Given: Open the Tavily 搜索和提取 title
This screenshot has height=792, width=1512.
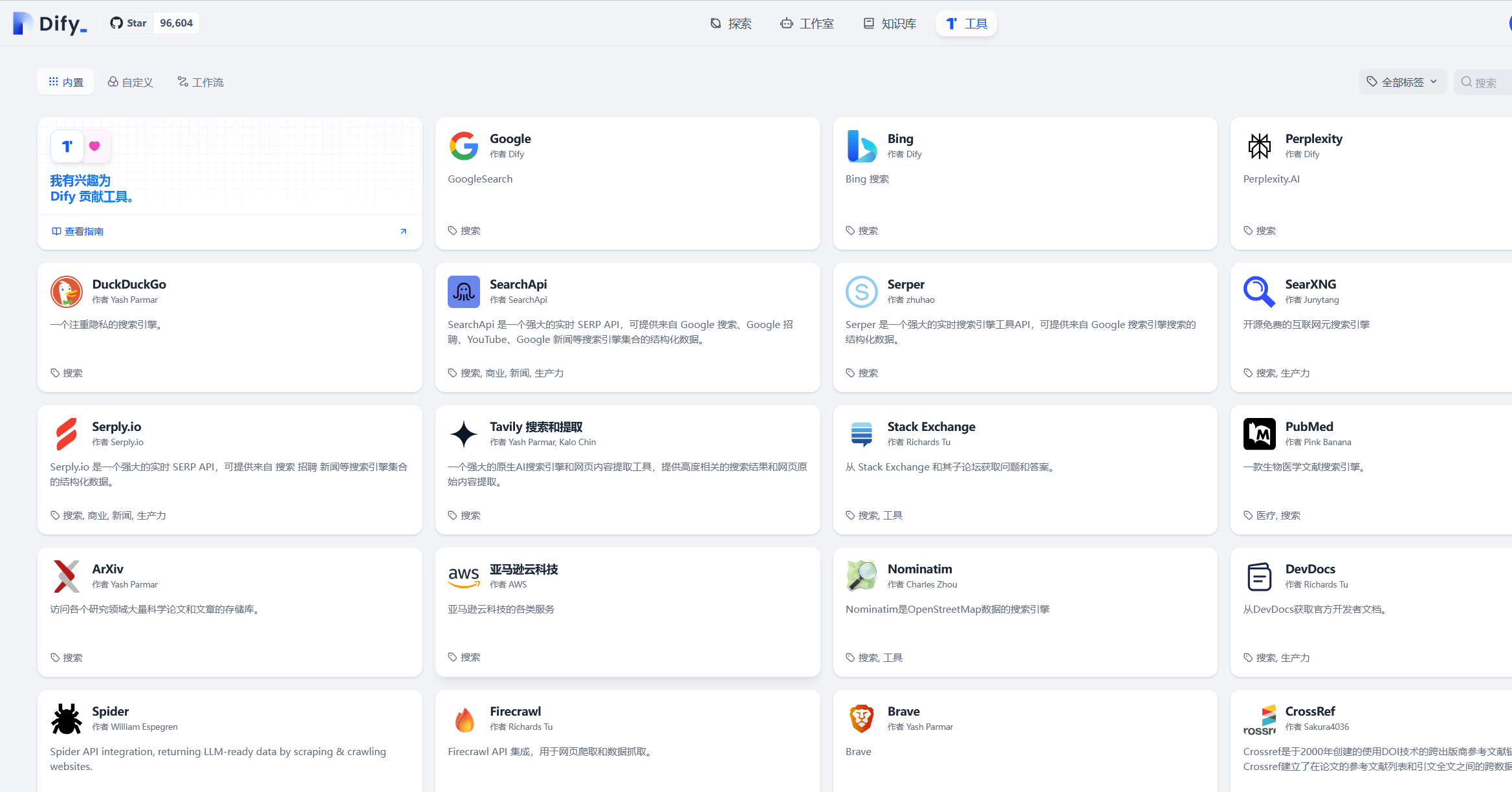Looking at the screenshot, I should (536, 426).
